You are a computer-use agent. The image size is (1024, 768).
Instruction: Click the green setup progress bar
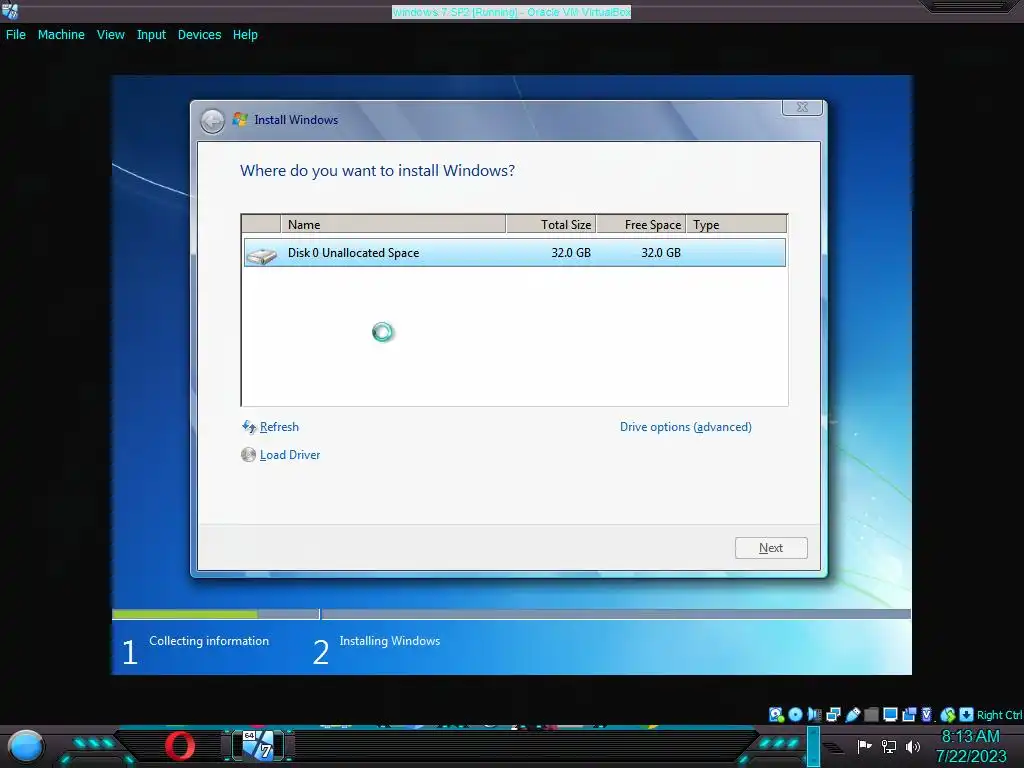point(185,615)
